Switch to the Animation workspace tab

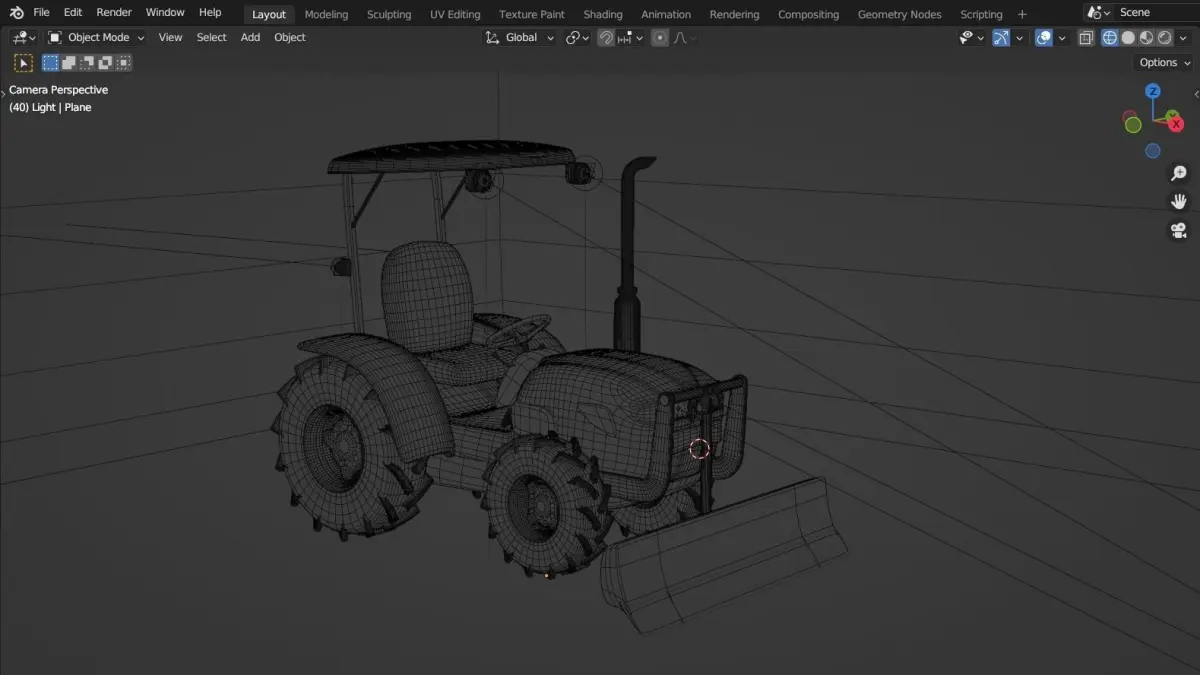[x=666, y=14]
